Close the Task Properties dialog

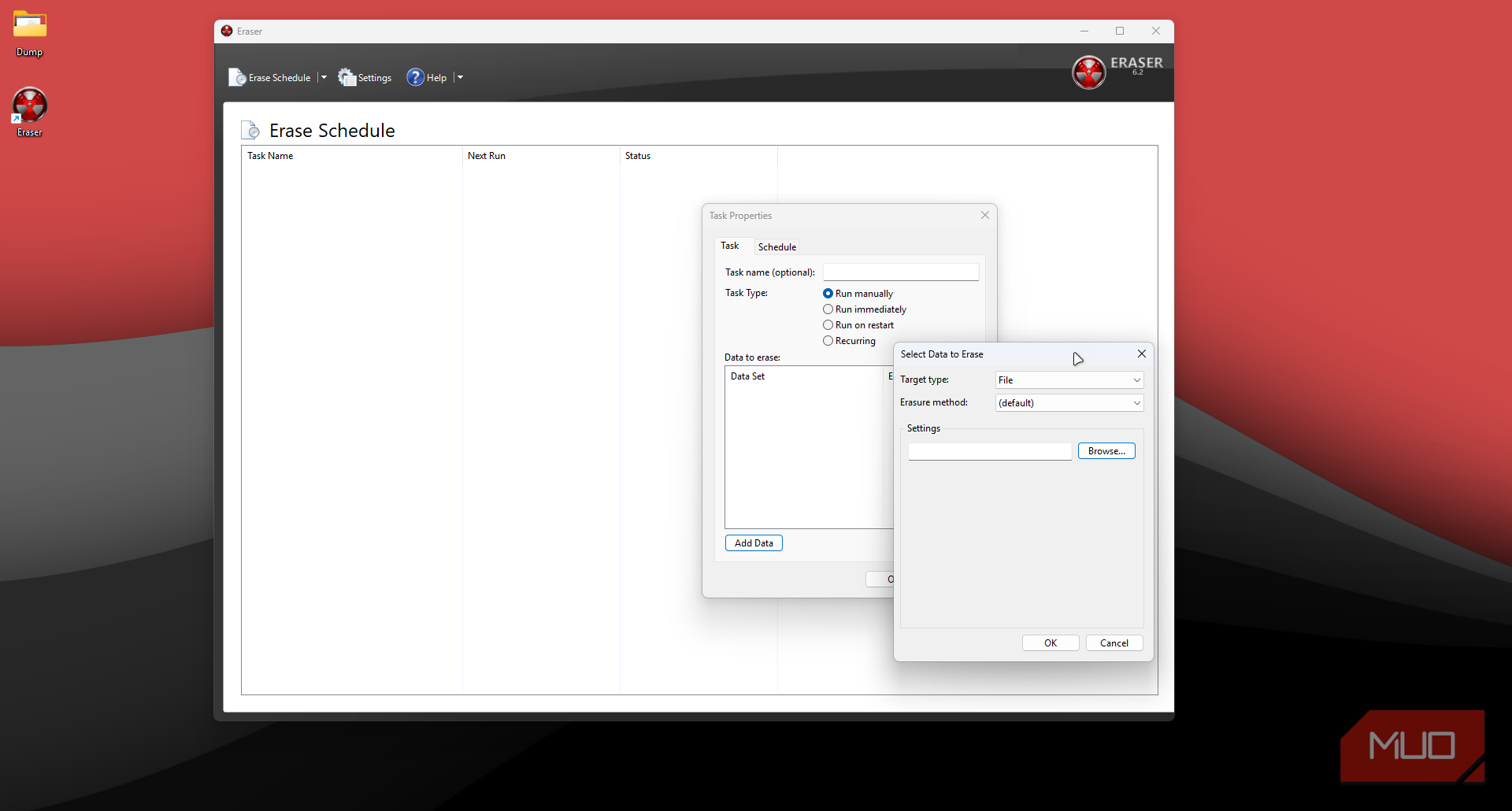click(x=985, y=215)
